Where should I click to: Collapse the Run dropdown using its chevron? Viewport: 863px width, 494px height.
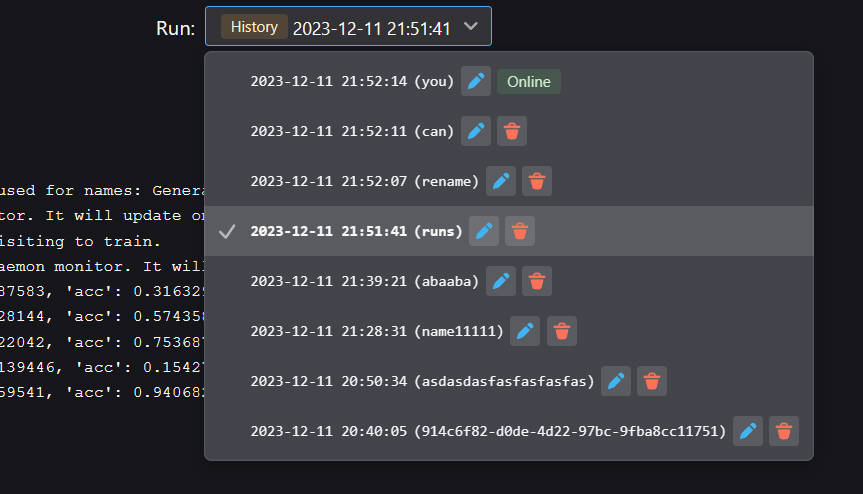coord(472,27)
